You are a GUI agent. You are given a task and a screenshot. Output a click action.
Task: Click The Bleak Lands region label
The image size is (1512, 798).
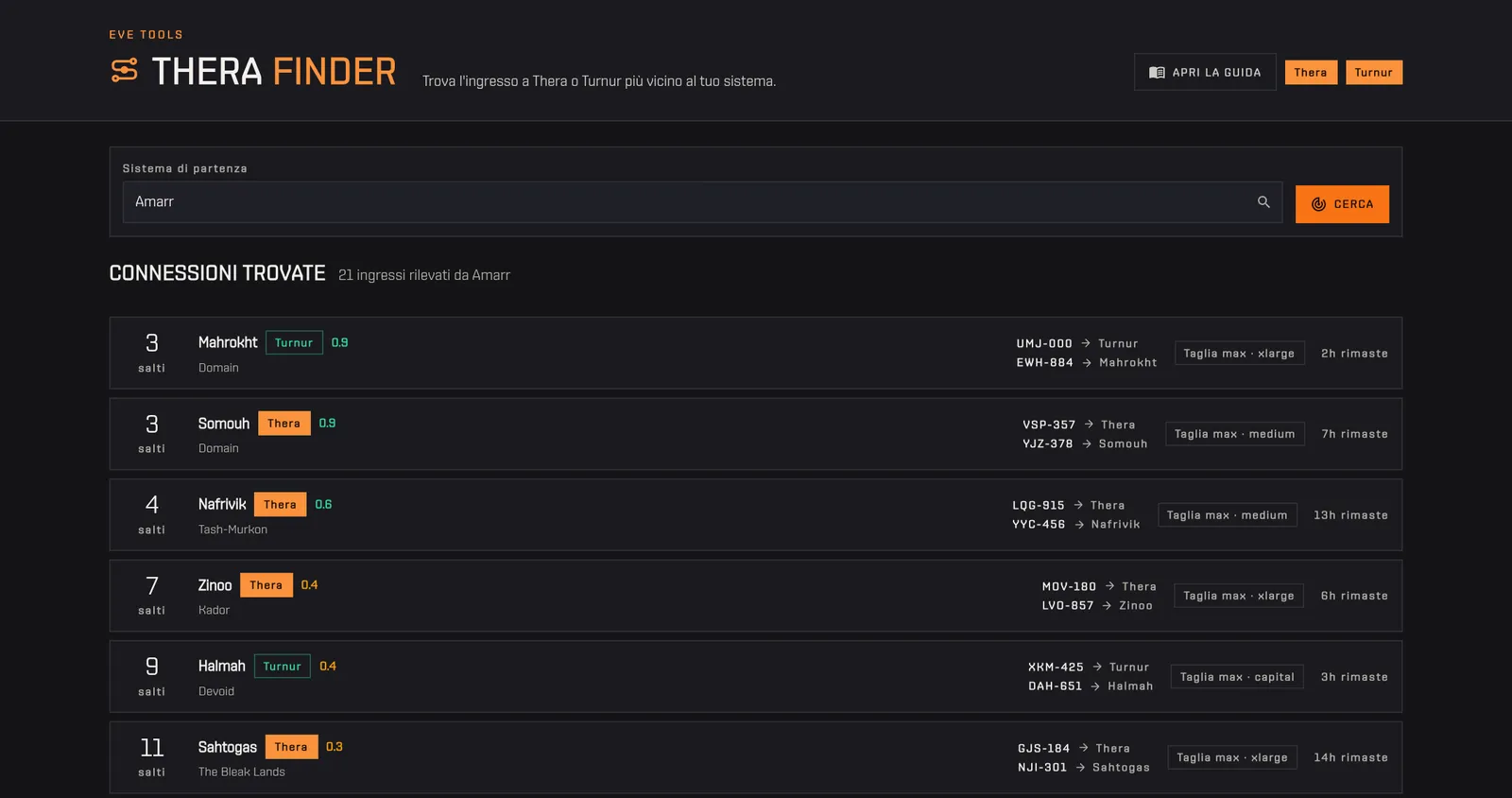coord(241,772)
